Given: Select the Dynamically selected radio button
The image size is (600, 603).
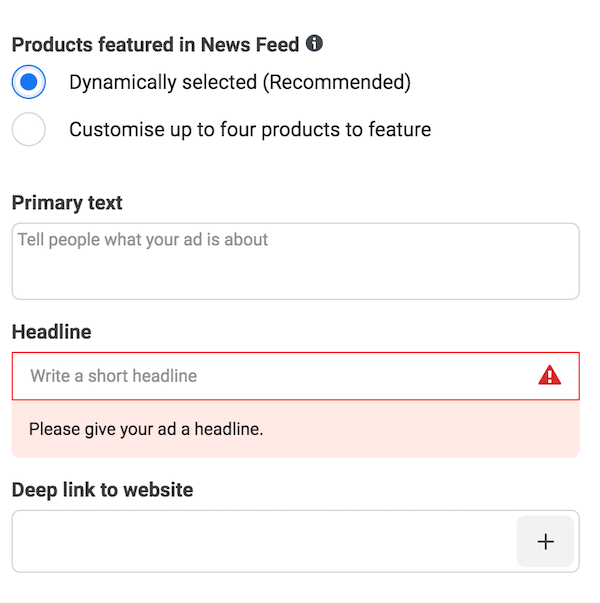Looking at the screenshot, I should click(28, 82).
